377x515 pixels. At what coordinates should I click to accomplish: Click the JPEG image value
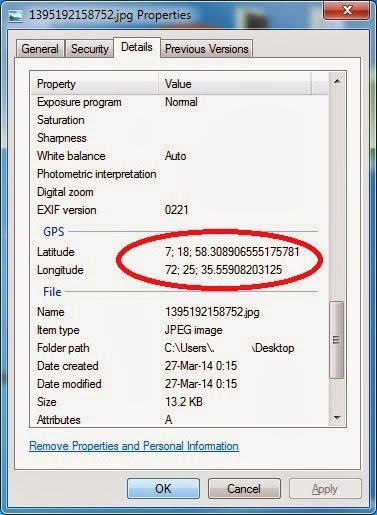[193, 330]
